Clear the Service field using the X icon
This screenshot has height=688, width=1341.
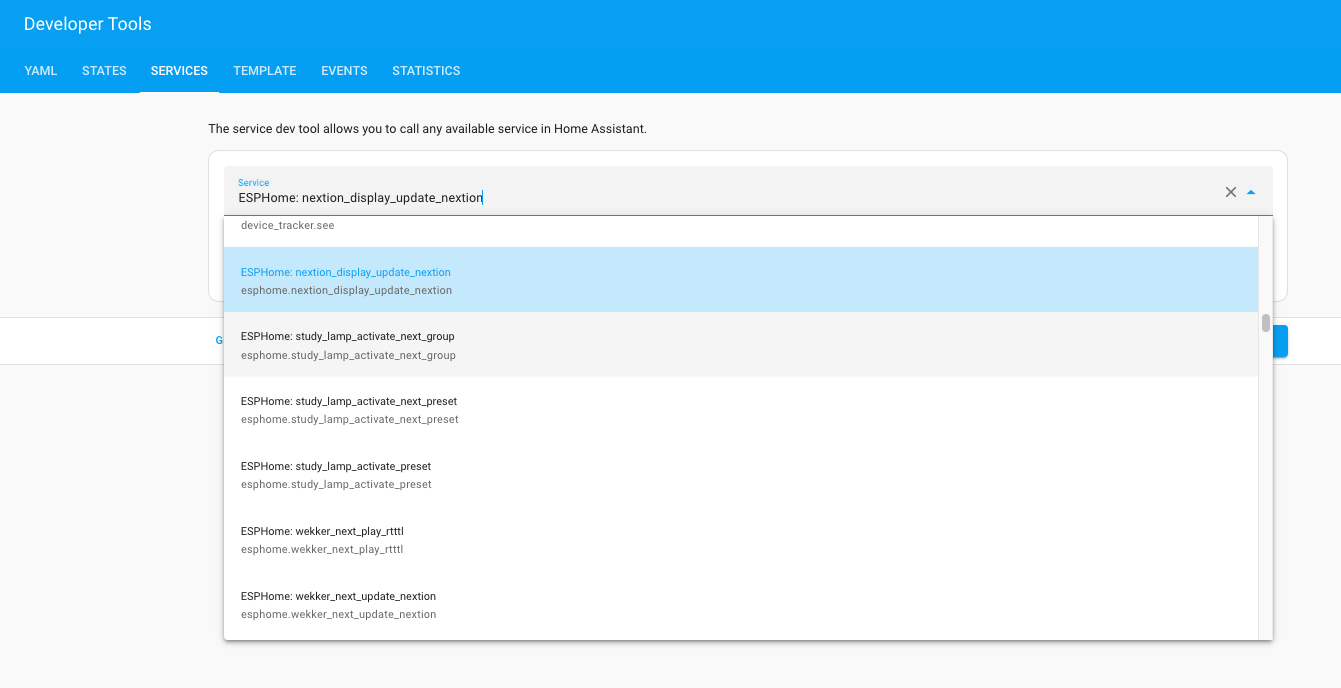point(1231,192)
